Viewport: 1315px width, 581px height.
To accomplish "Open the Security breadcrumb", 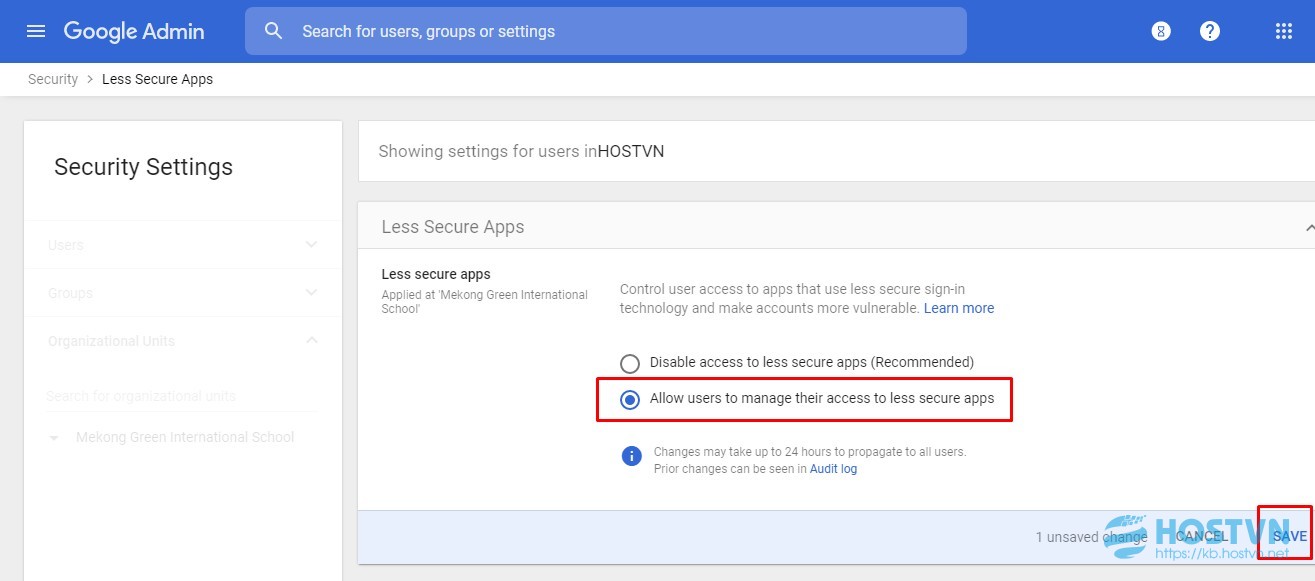I will tap(53, 79).
